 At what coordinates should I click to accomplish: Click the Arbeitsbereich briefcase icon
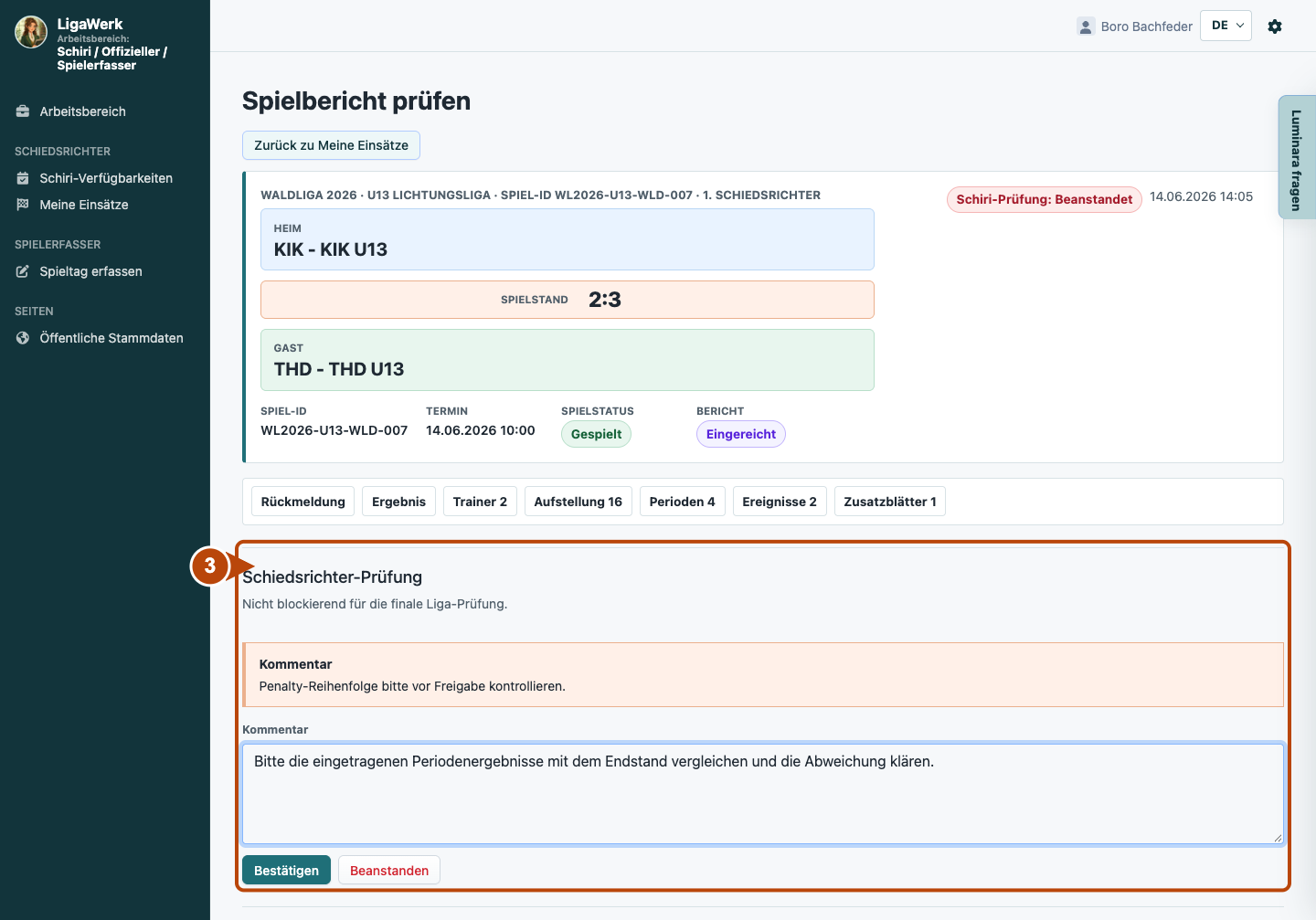coord(23,111)
